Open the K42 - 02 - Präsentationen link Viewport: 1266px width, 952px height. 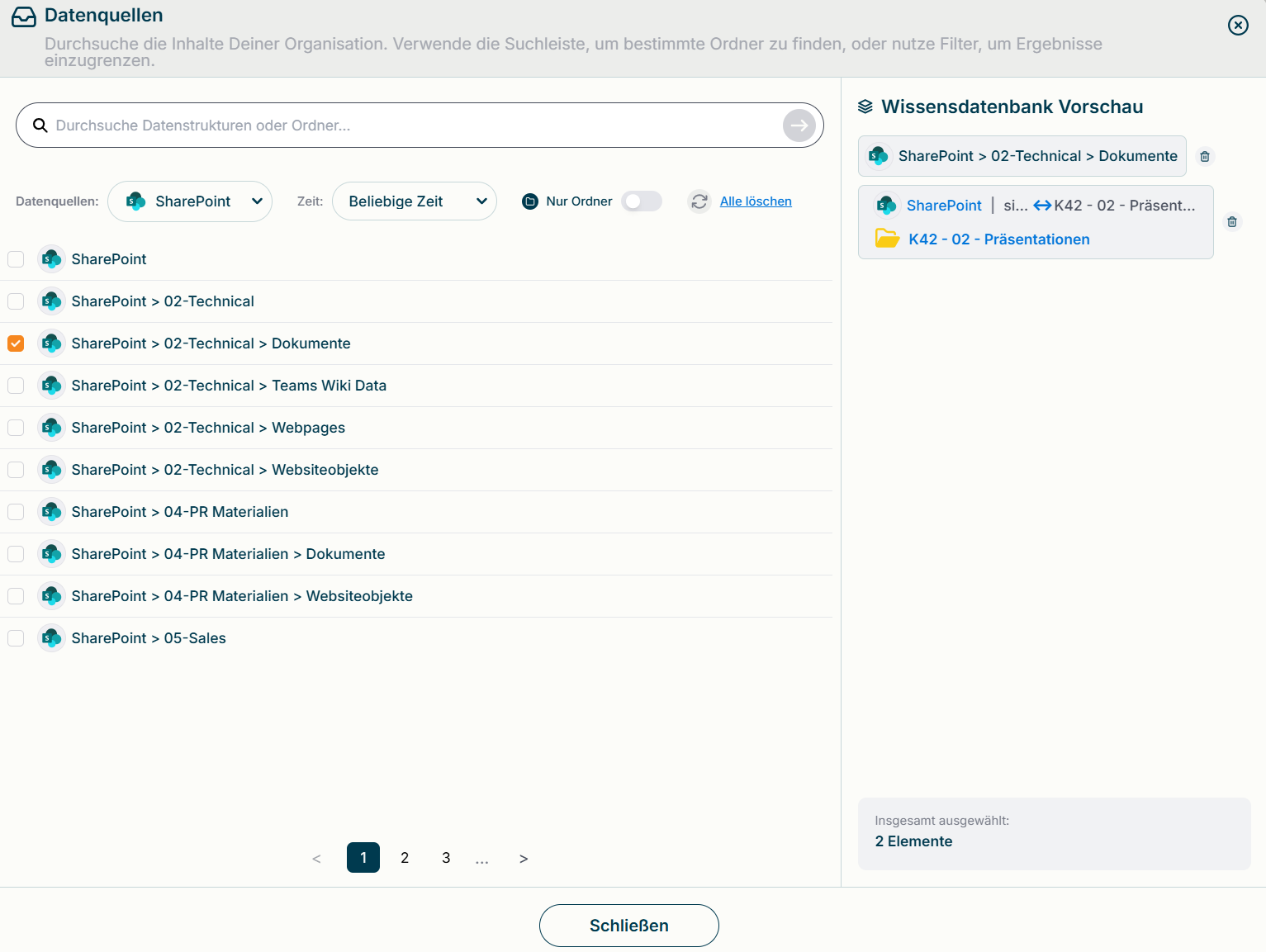coord(999,239)
